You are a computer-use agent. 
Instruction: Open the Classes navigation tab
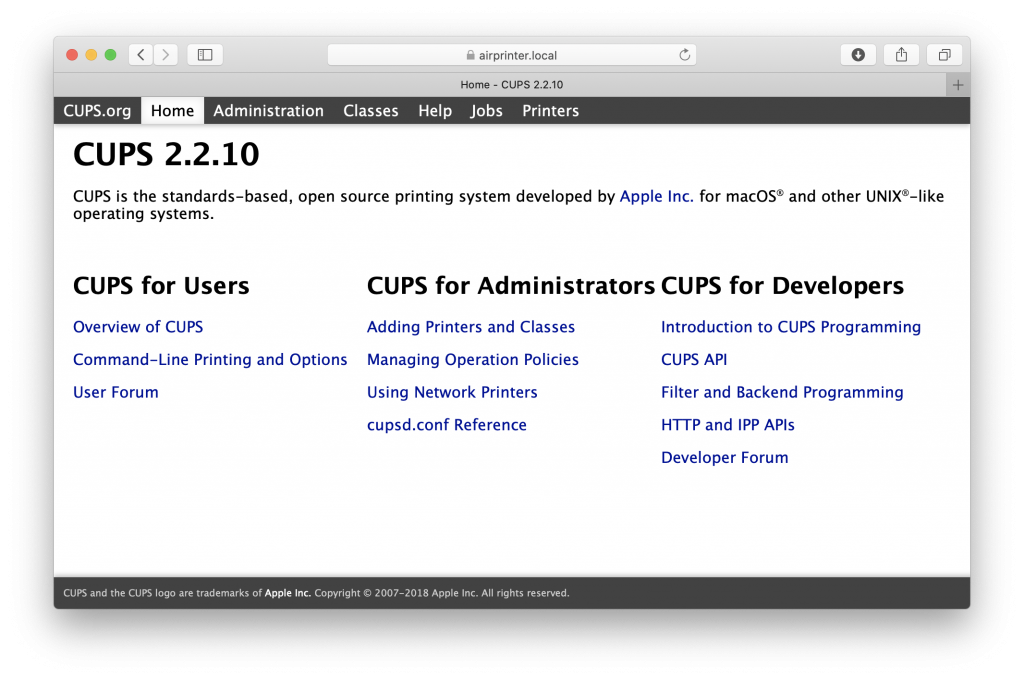coord(371,110)
